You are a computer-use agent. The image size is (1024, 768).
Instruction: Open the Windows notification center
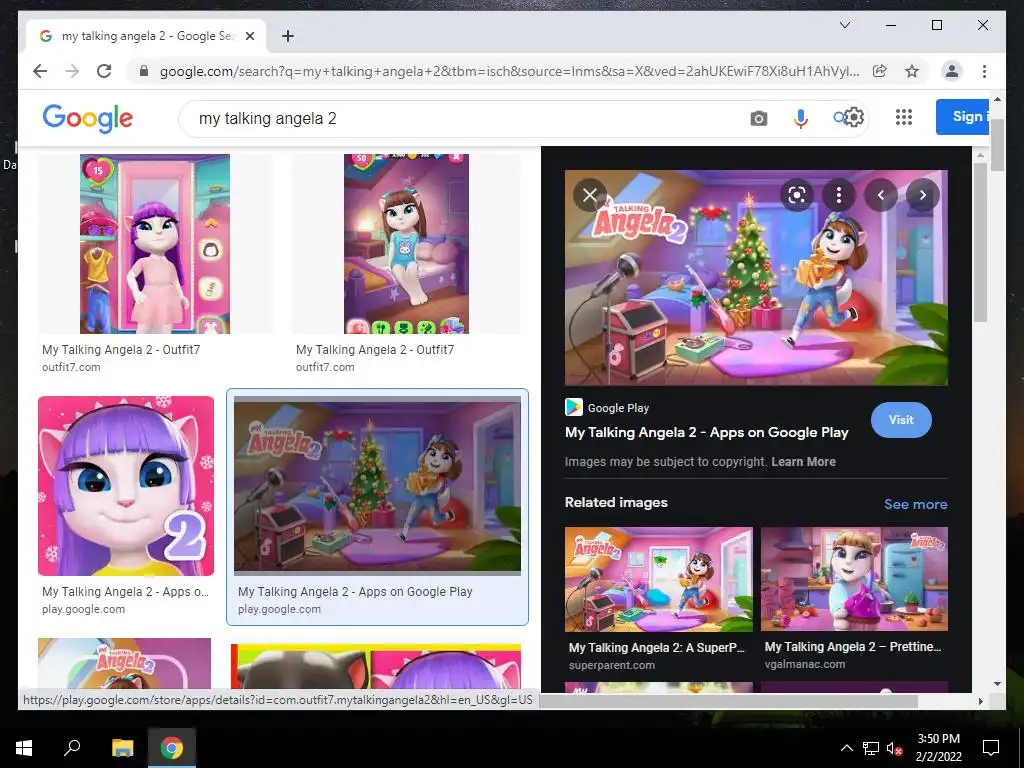pyautogui.click(x=991, y=748)
